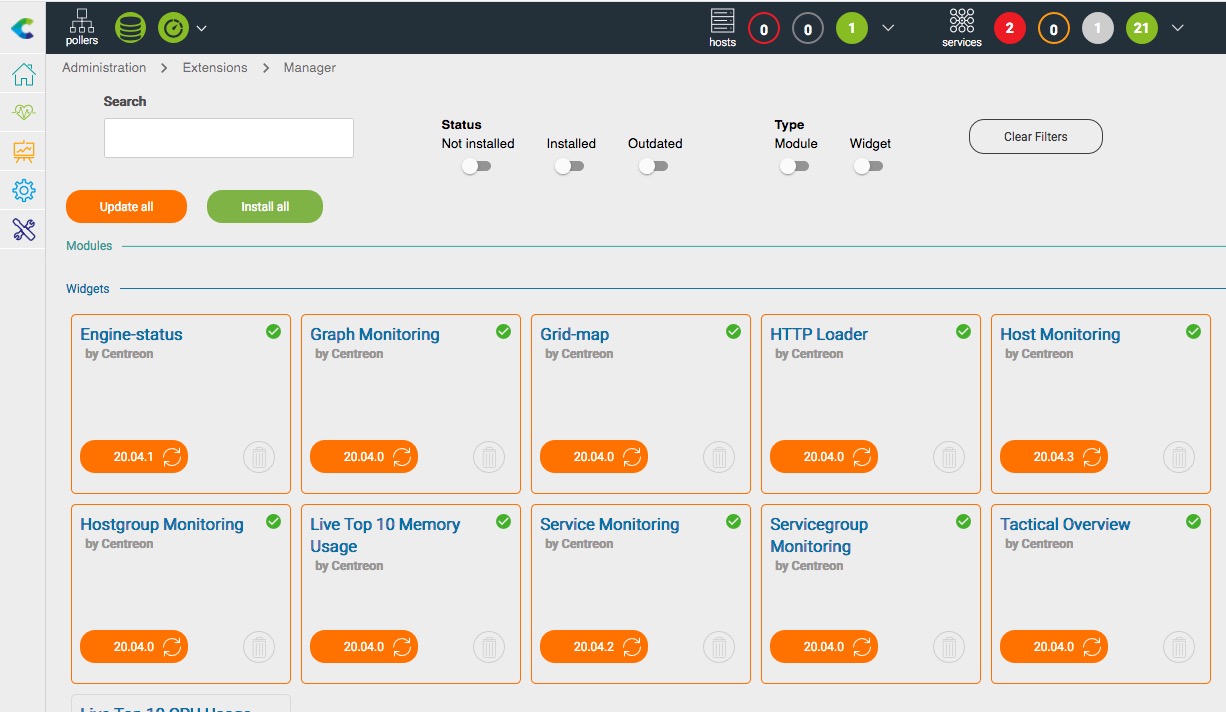This screenshot has width=1226, height=712.
Task: Open Home from the left sidebar
Action: click(x=23, y=75)
